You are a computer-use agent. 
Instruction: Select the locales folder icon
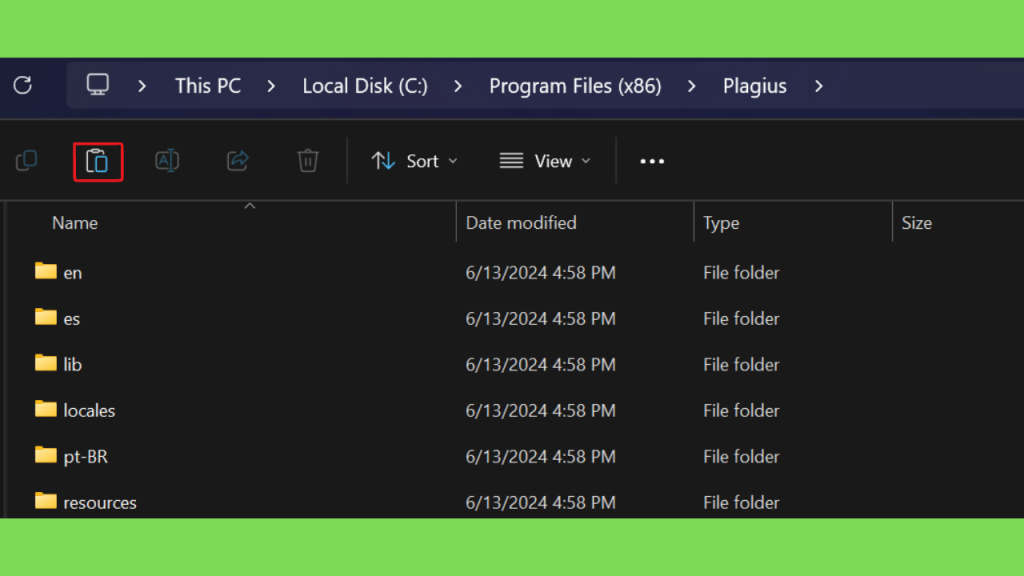(x=46, y=409)
